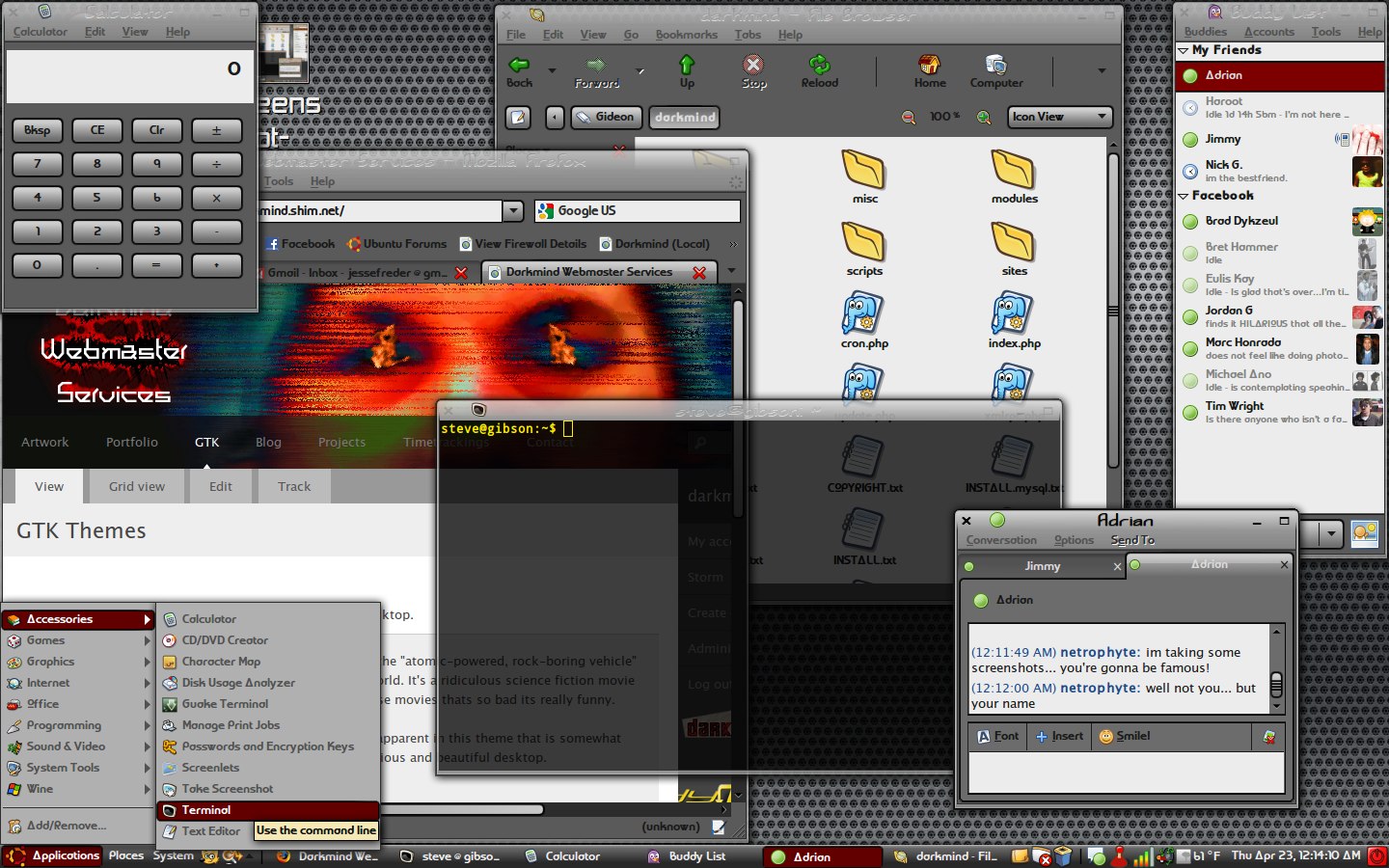Launch Terminal from the Accessories menu
Screen dimensions: 1389x868
(268, 810)
